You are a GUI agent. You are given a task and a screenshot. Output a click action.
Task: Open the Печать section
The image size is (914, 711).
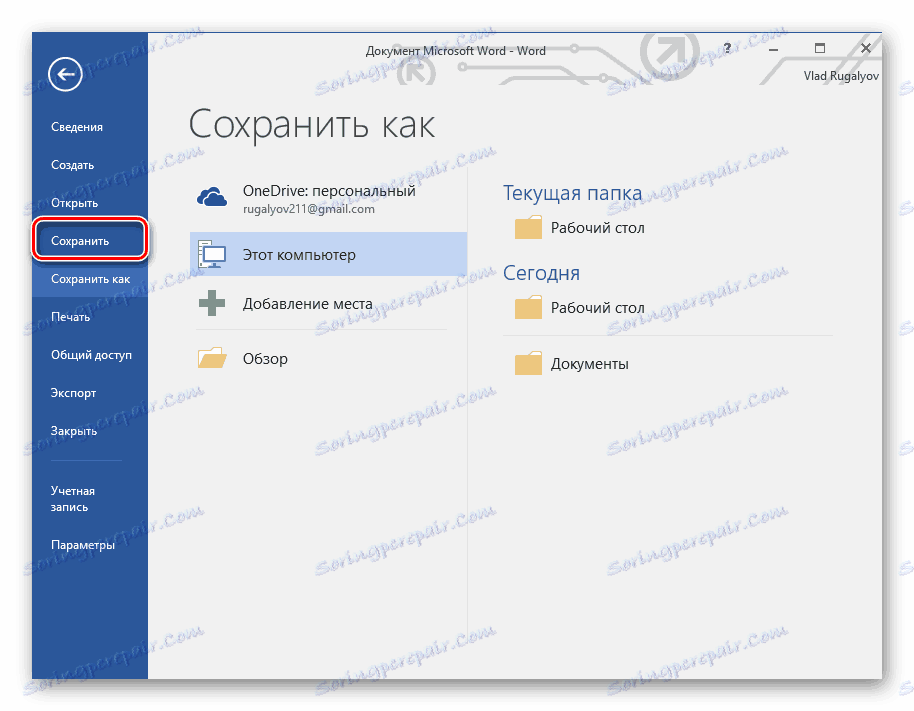tap(70, 317)
